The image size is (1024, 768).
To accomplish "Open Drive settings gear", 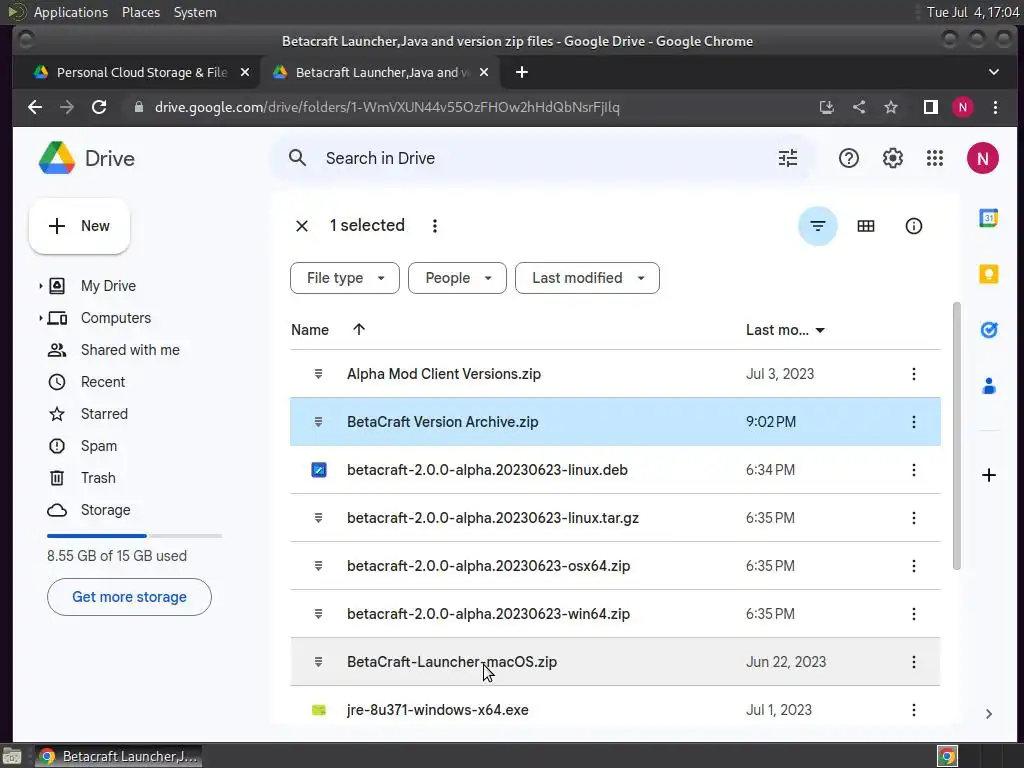I will click(892, 158).
